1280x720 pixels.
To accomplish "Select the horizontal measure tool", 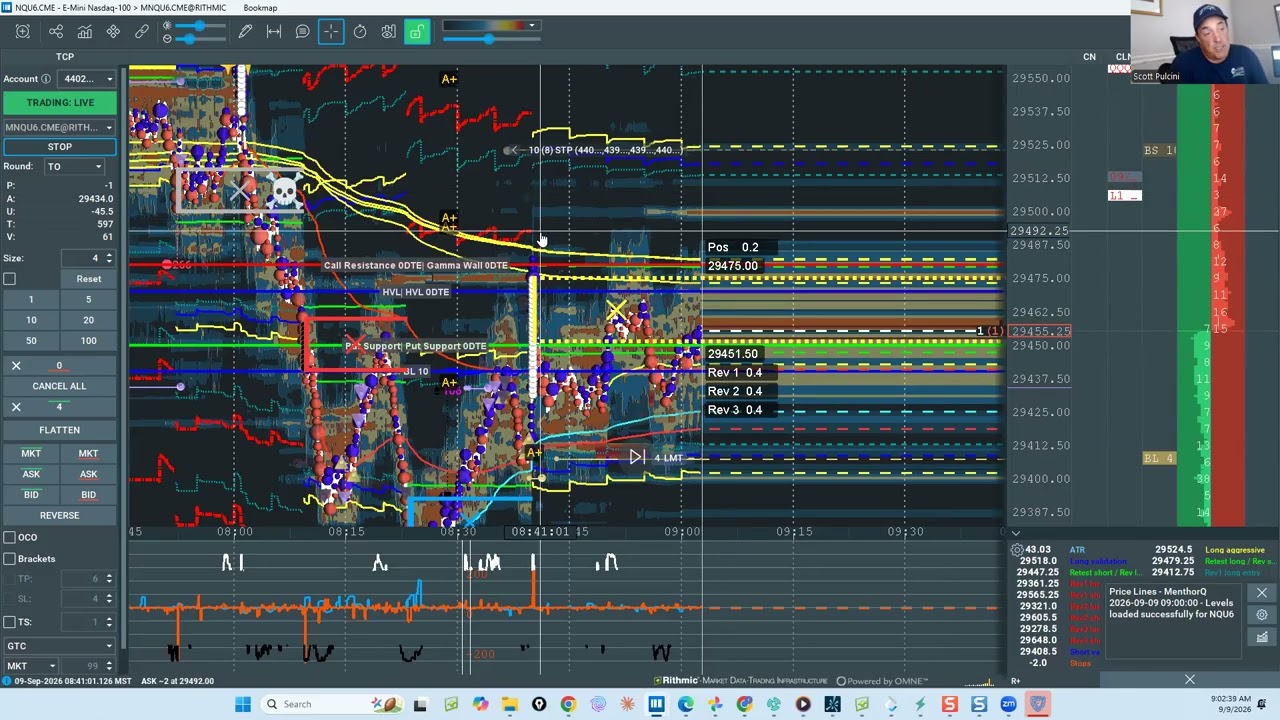I will point(274,32).
